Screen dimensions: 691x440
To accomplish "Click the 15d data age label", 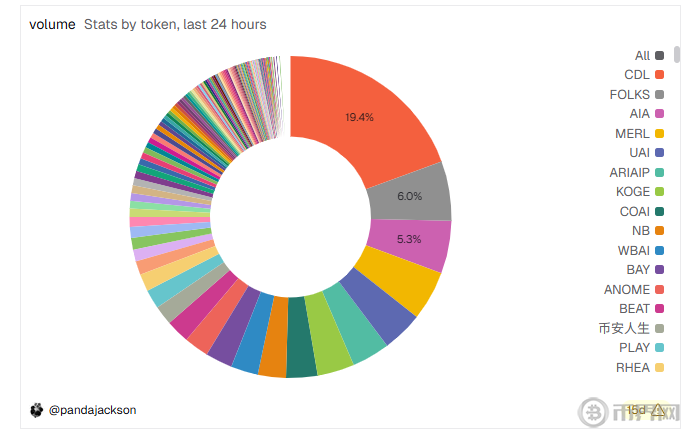I will tap(636, 410).
